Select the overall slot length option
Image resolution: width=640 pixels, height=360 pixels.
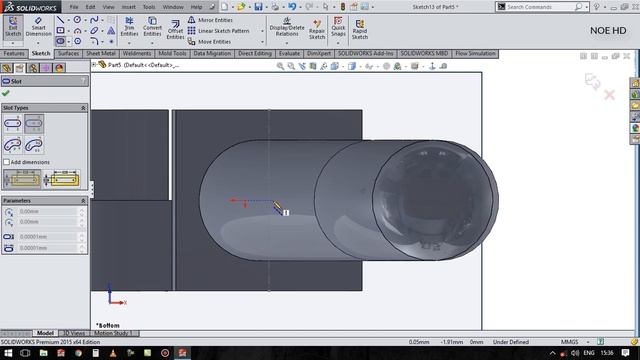[62, 179]
